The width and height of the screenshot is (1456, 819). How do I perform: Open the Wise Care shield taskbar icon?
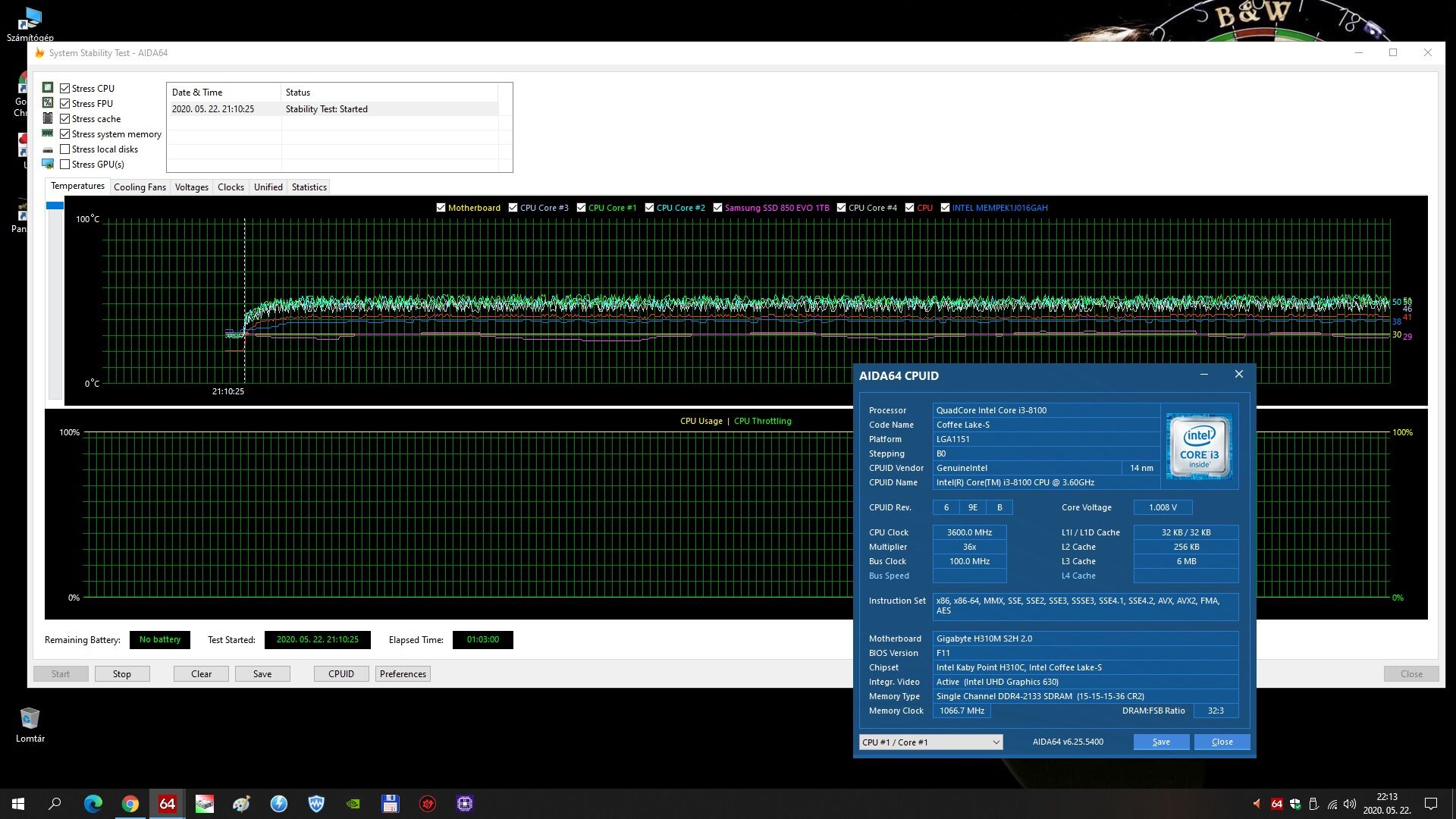coord(316,804)
